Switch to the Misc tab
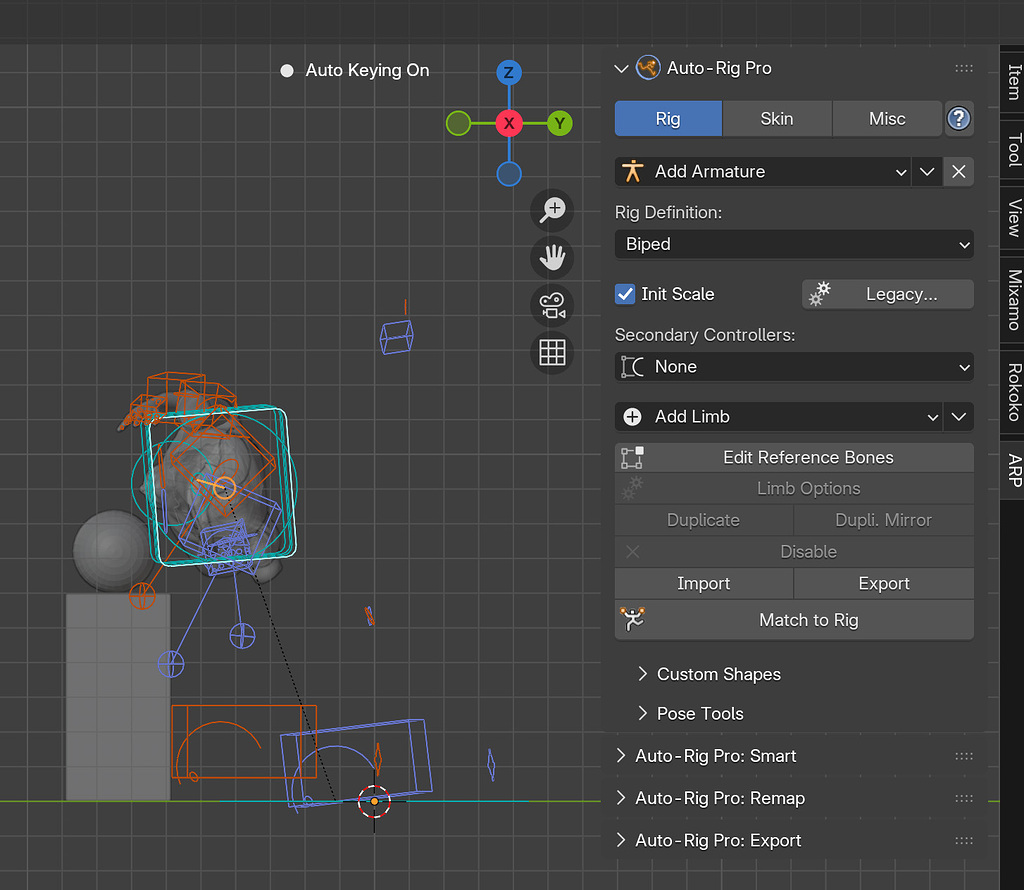 [x=887, y=119]
